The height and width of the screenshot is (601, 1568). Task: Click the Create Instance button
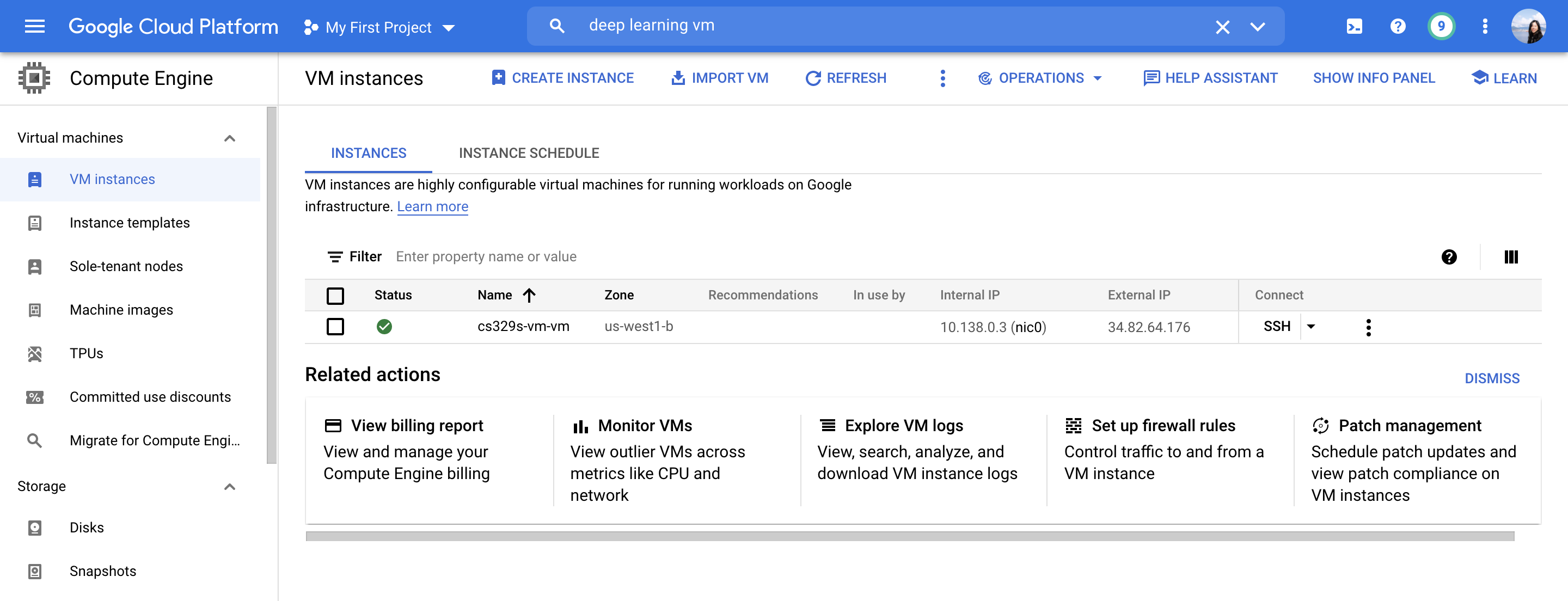point(562,78)
